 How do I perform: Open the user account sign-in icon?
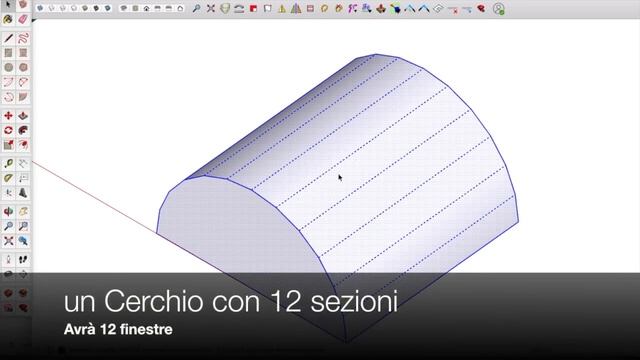498,9
